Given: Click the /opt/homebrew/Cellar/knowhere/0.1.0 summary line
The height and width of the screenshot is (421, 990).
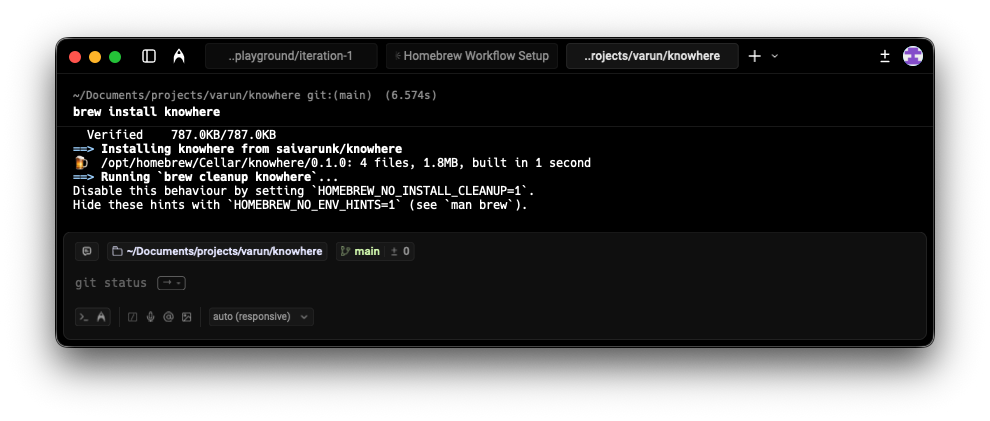Looking at the screenshot, I should (332, 163).
